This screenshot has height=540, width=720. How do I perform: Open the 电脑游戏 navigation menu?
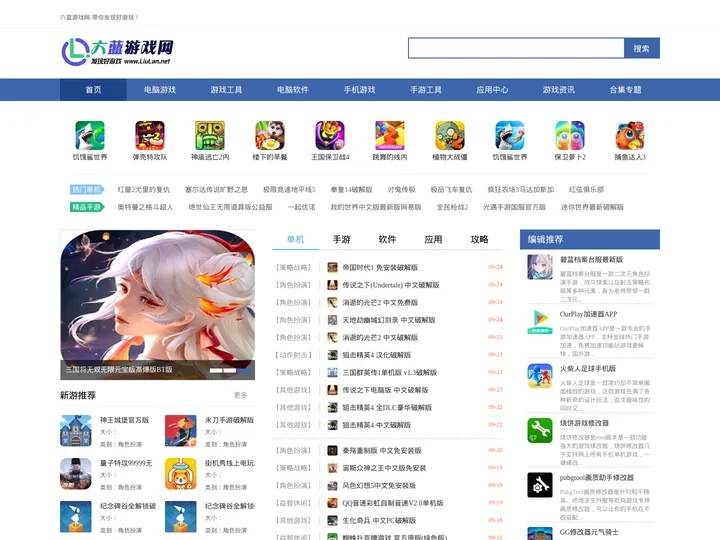(160, 90)
